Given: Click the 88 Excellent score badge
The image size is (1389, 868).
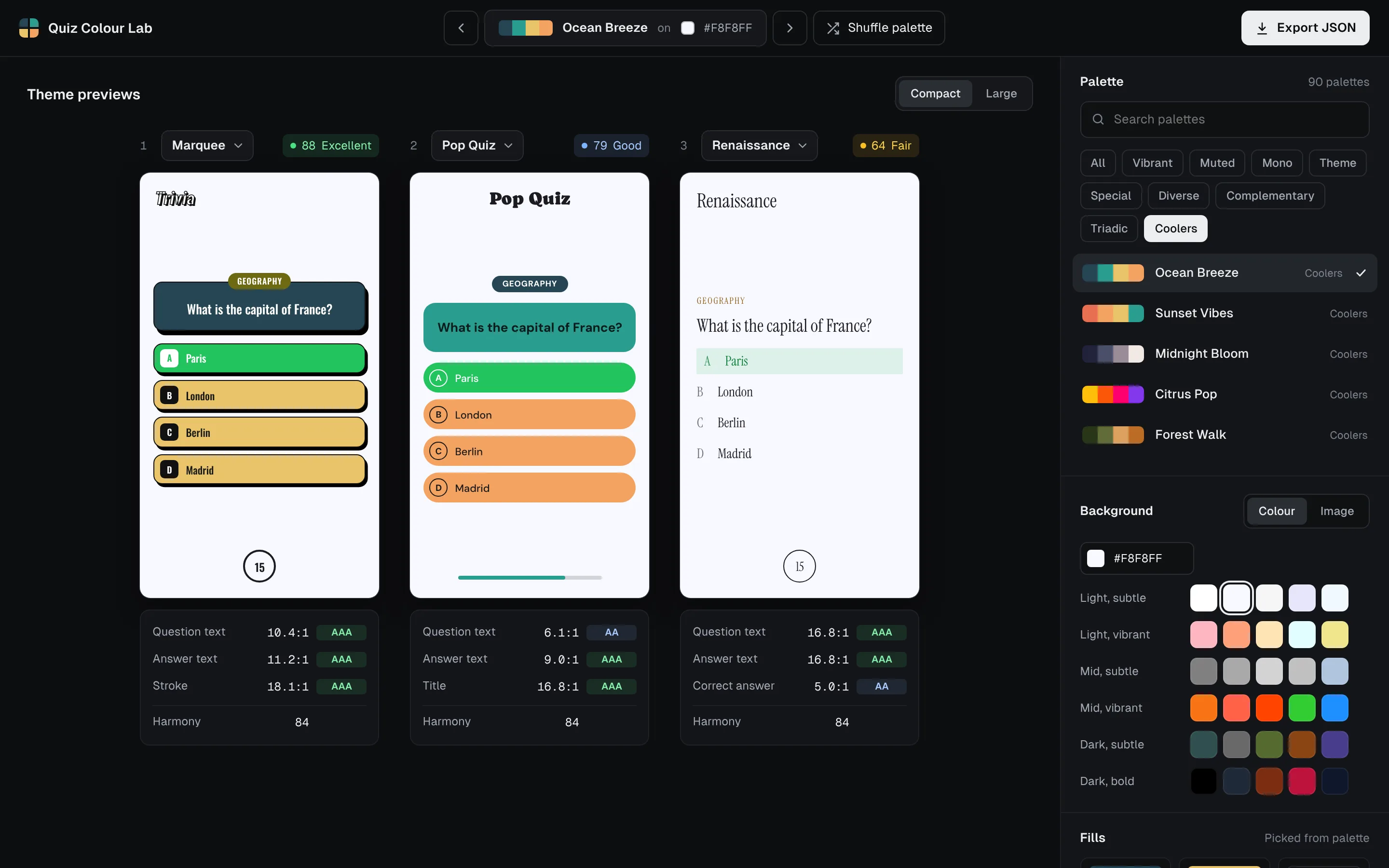Looking at the screenshot, I should 330,146.
